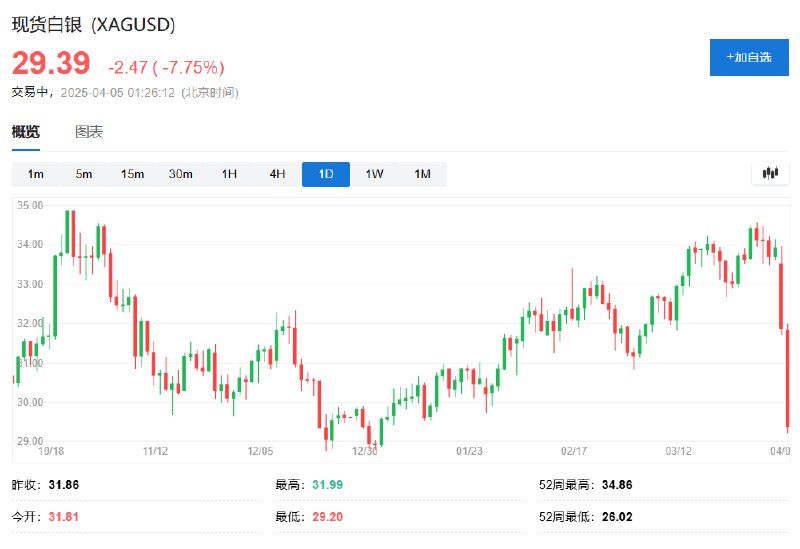Click the 11/12 date axis label
The image size is (800, 549).
pos(156,451)
